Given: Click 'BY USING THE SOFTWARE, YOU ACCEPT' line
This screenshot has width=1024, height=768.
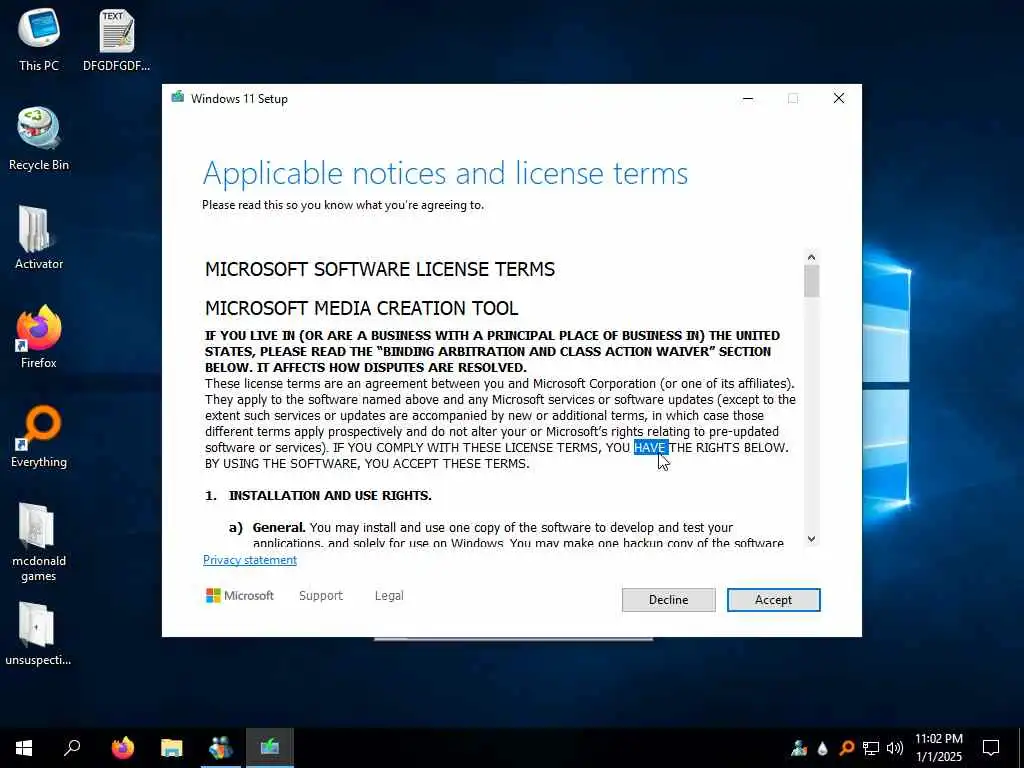Looking at the screenshot, I should click(367, 464).
